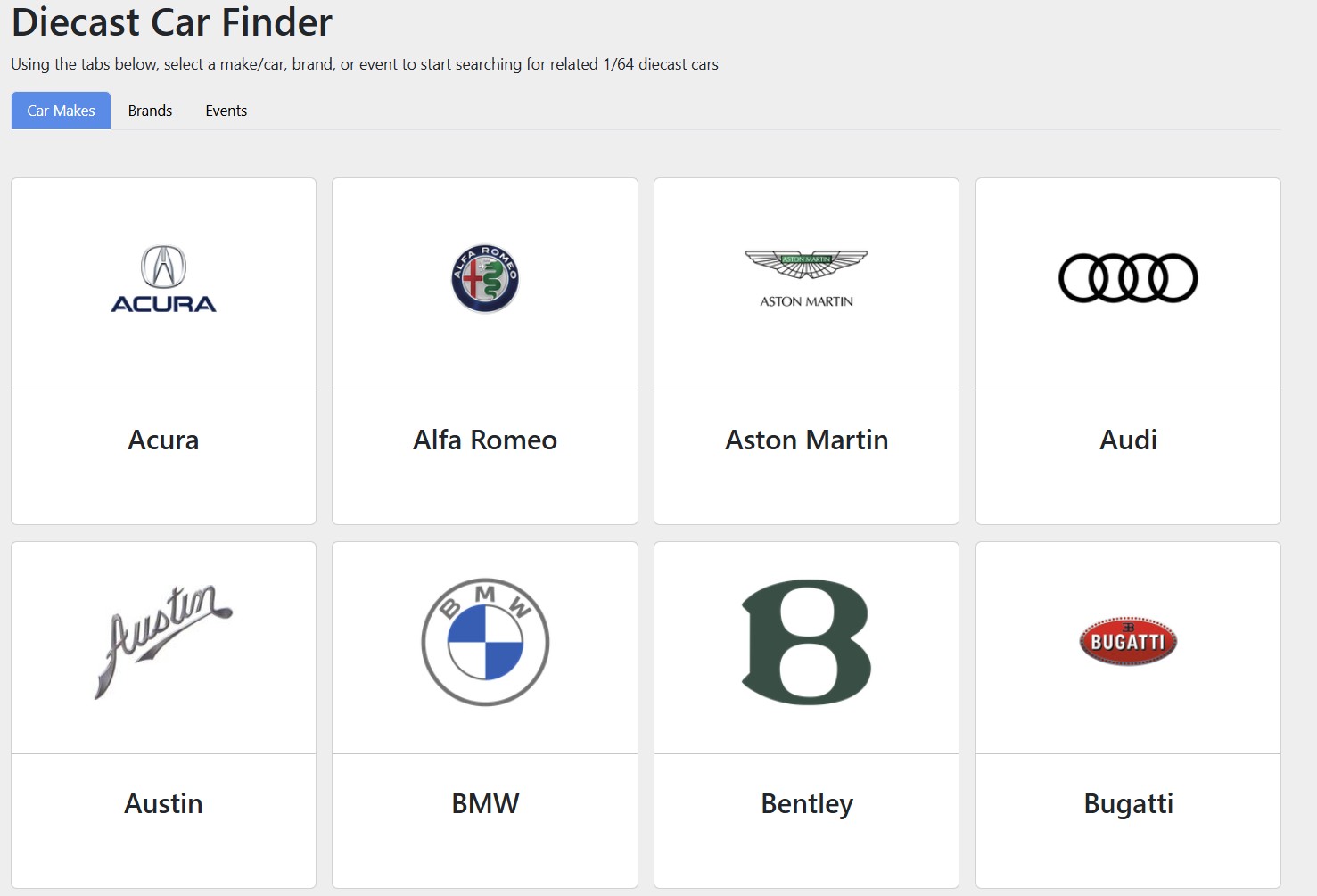
Task: Select Austin to browse diecast cars
Action: tap(163, 802)
